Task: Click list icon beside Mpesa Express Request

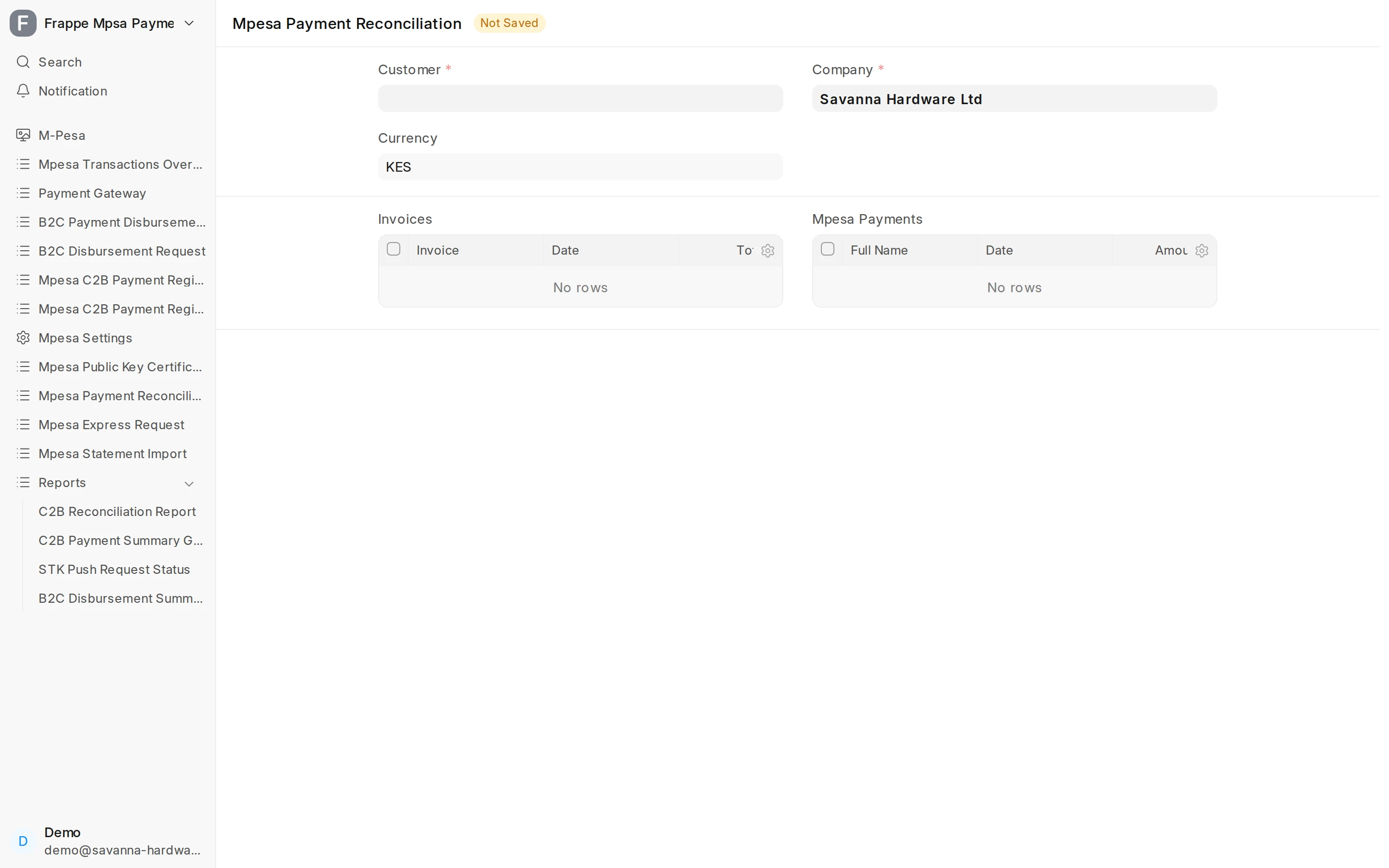Action: (x=23, y=424)
